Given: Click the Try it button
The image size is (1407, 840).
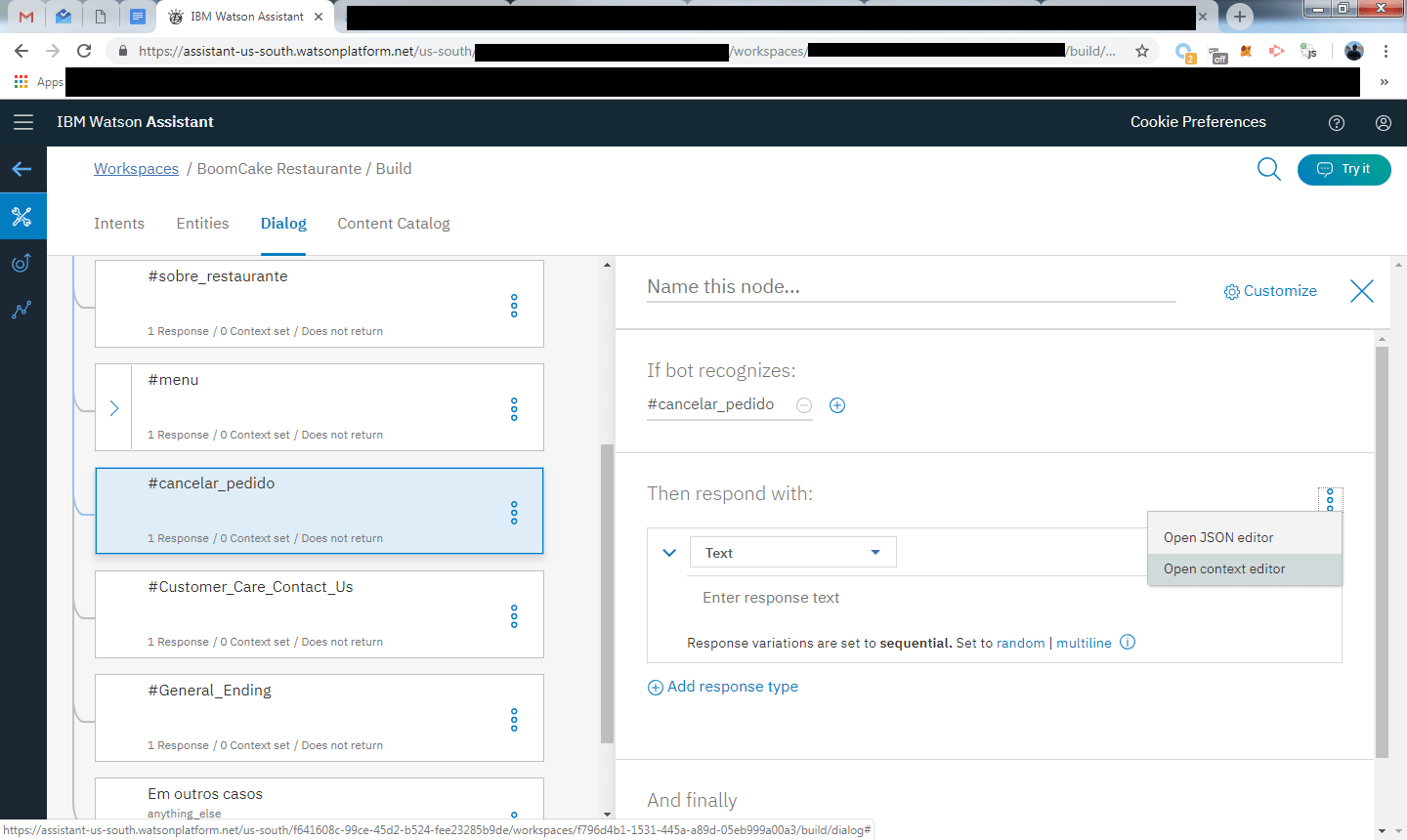Looking at the screenshot, I should [1343, 169].
